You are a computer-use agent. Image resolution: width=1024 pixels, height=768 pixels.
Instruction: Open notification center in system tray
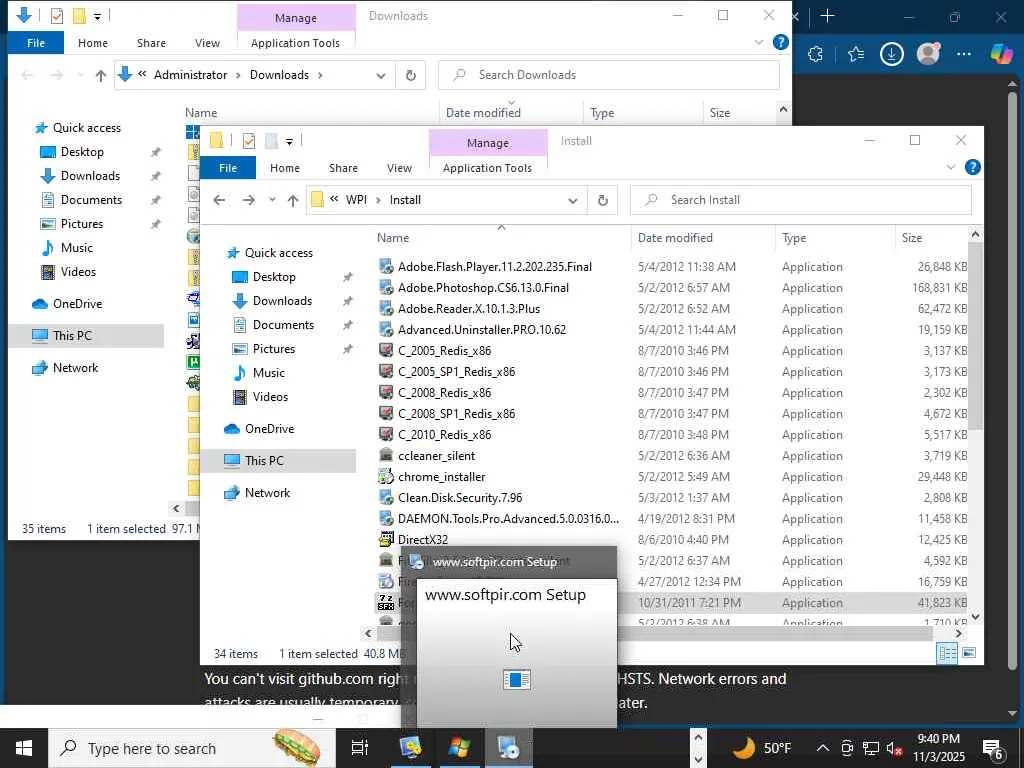(993, 748)
